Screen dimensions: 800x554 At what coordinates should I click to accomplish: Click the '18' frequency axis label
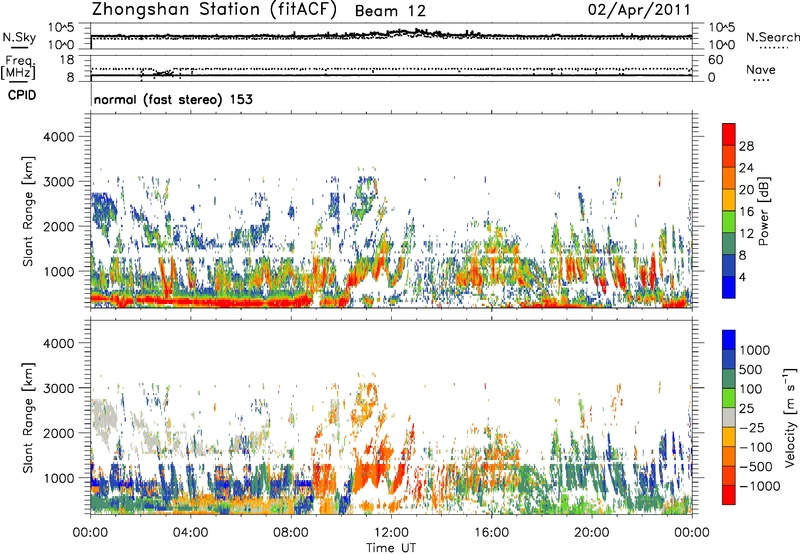pos(67,60)
